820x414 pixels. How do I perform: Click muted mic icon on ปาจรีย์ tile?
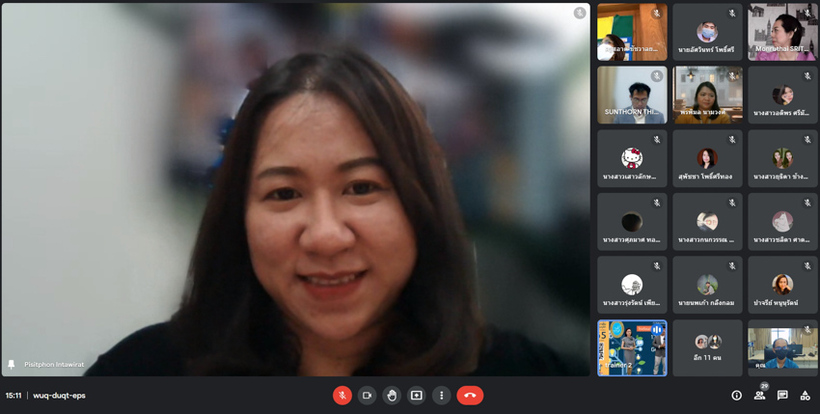(x=807, y=266)
